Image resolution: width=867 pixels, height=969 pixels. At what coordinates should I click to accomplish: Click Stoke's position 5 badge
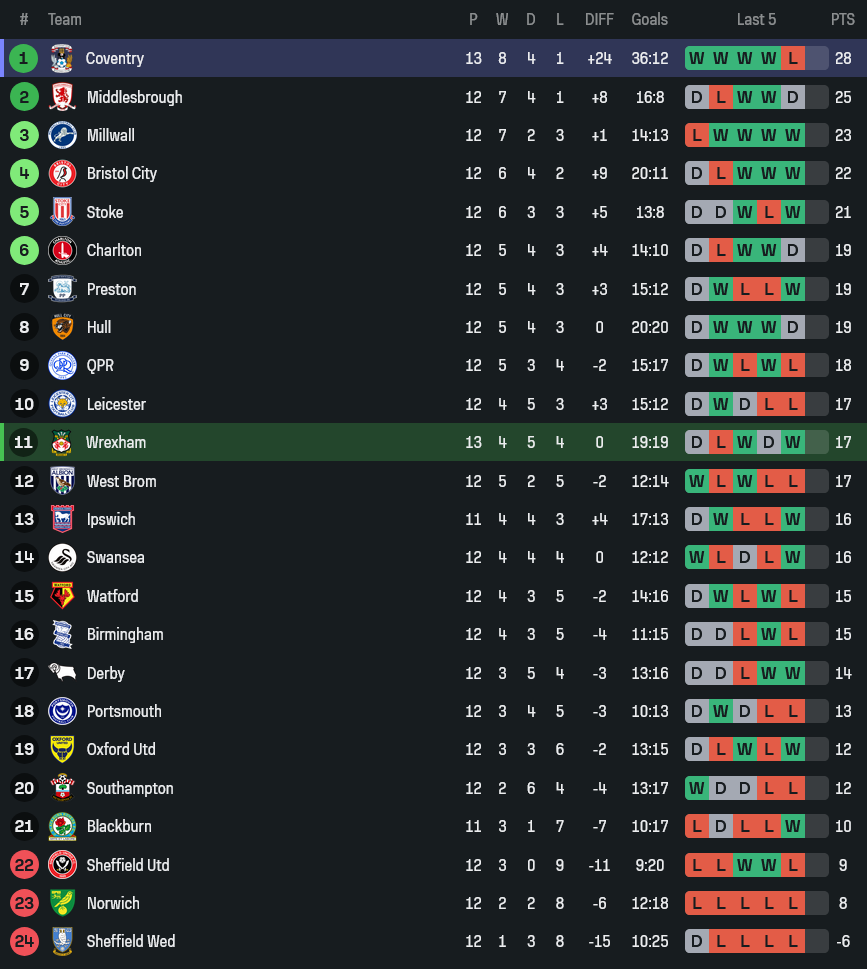[24, 212]
